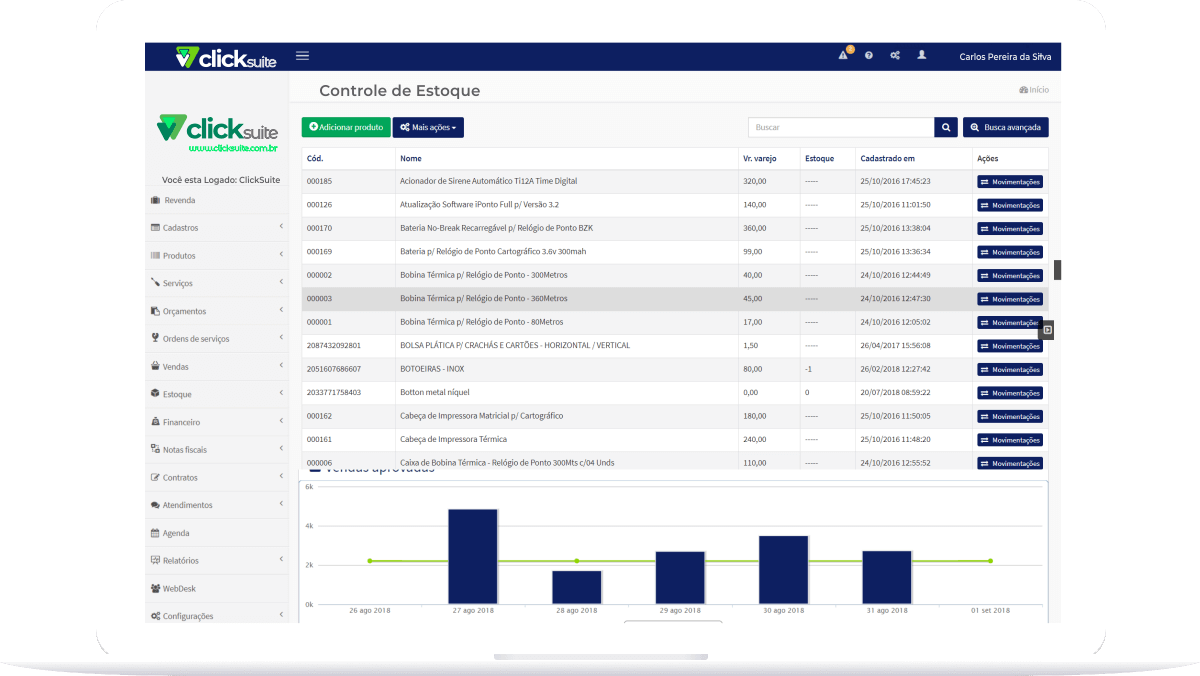Expand the Orçamentos sidebar chevron
The width and height of the screenshot is (1200, 676).
click(282, 311)
